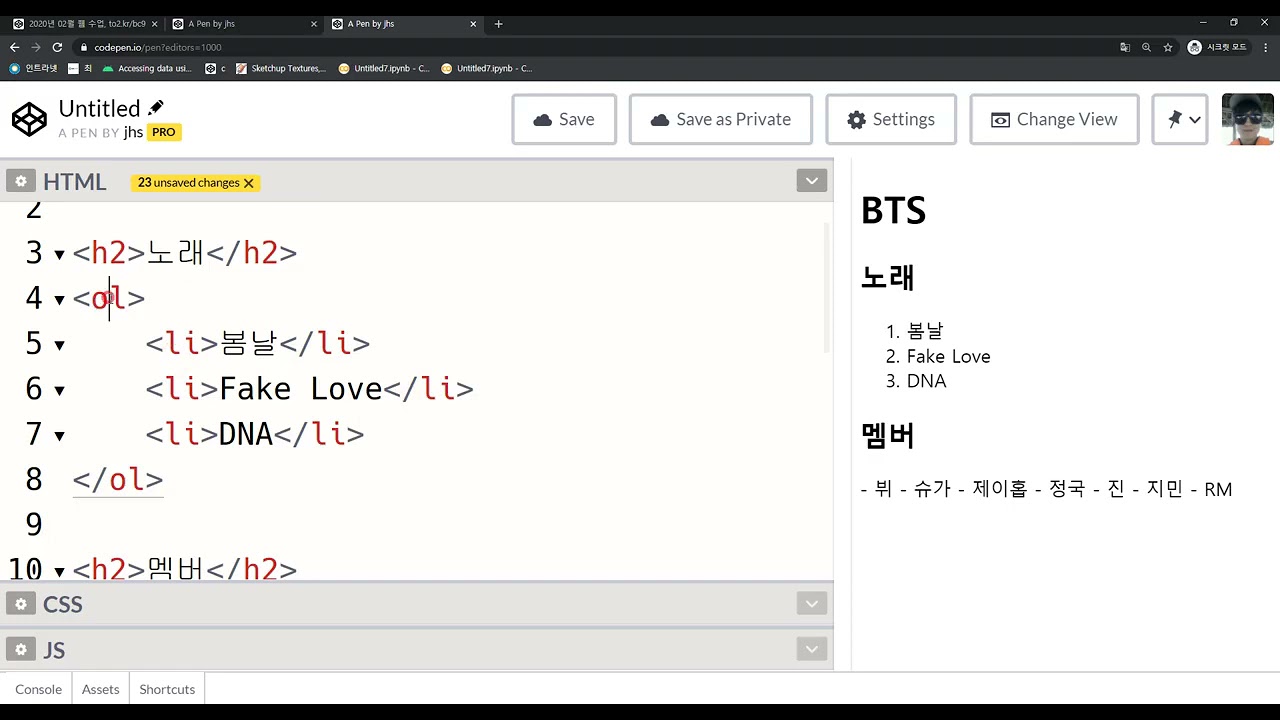The width and height of the screenshot is (1280, 720).
Task: Open CSS editor settings gear
Action: point(20,604)
